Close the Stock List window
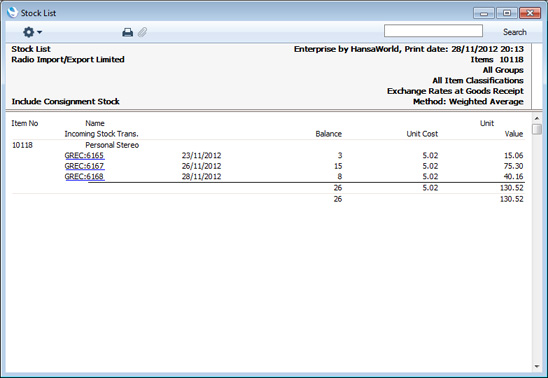The width and height of the screenshot is (548, 378). pyautogui.click(x=530, y=13)
